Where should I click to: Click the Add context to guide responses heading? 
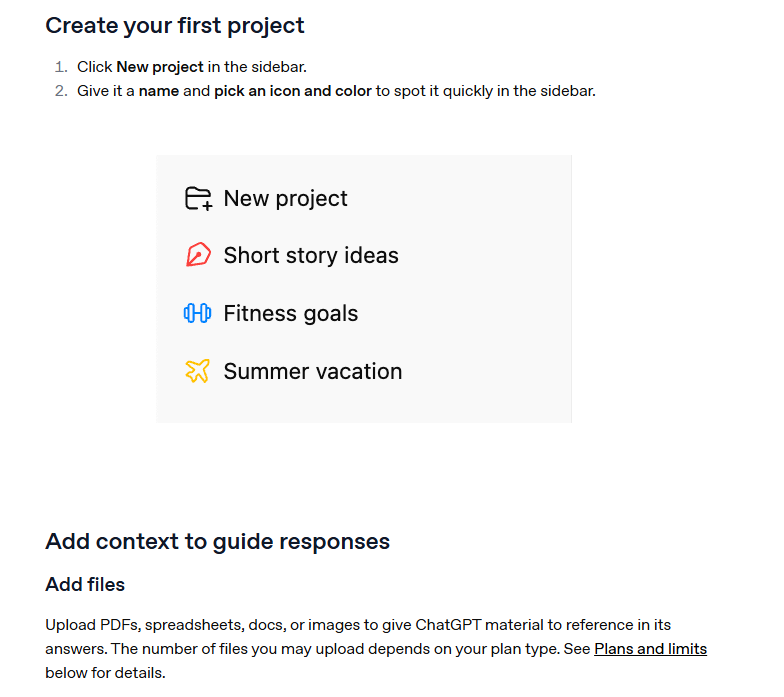(x=218, y=542)
